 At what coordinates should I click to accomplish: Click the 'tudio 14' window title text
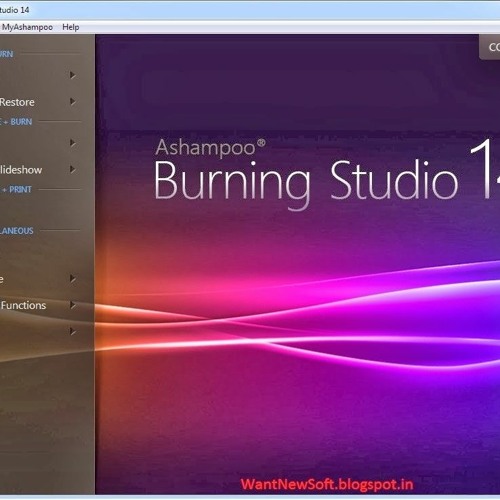tap(14, 10)
